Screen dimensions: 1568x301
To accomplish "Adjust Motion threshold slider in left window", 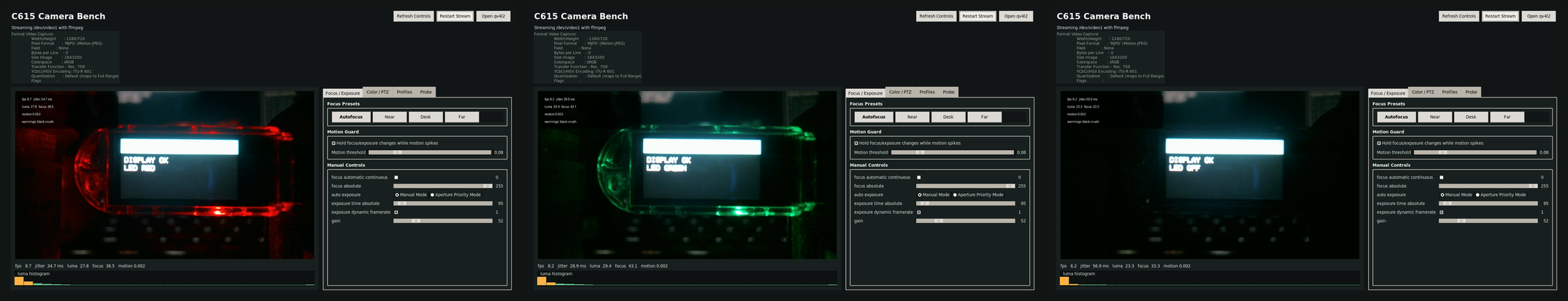I will [430, 152].
